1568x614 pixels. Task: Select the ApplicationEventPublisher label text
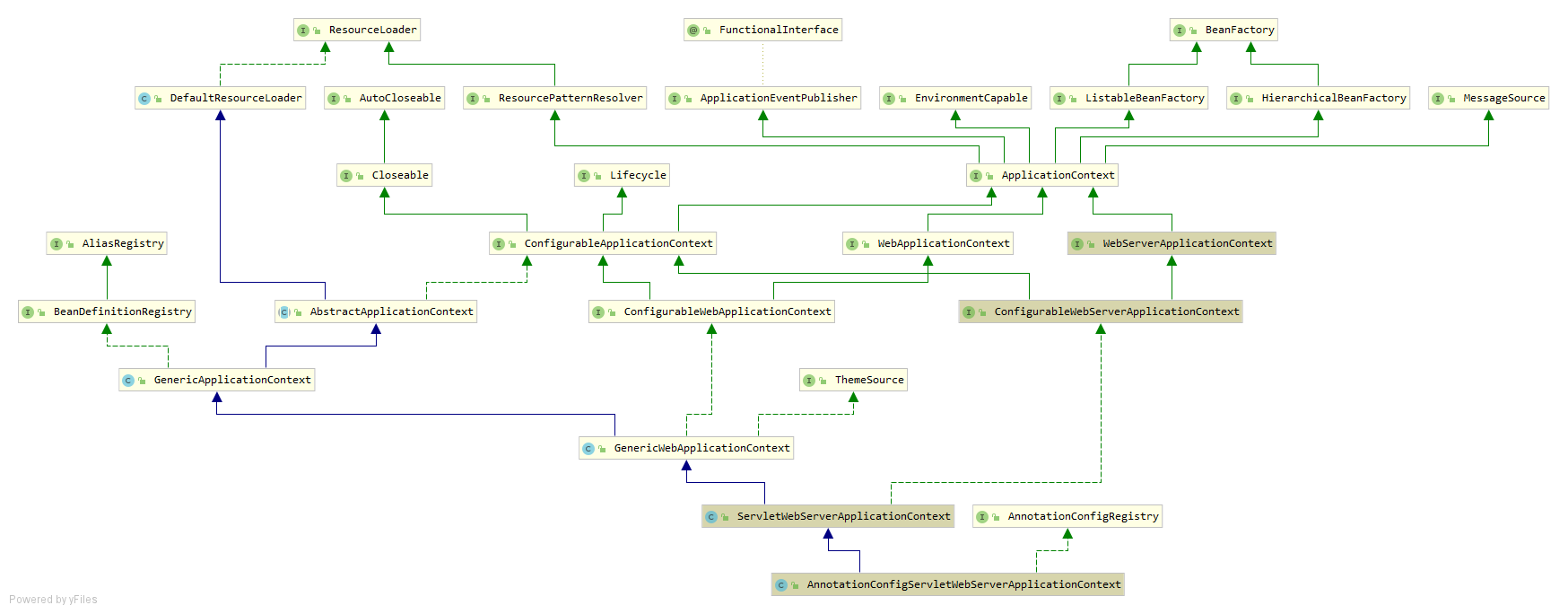[779, 98]
